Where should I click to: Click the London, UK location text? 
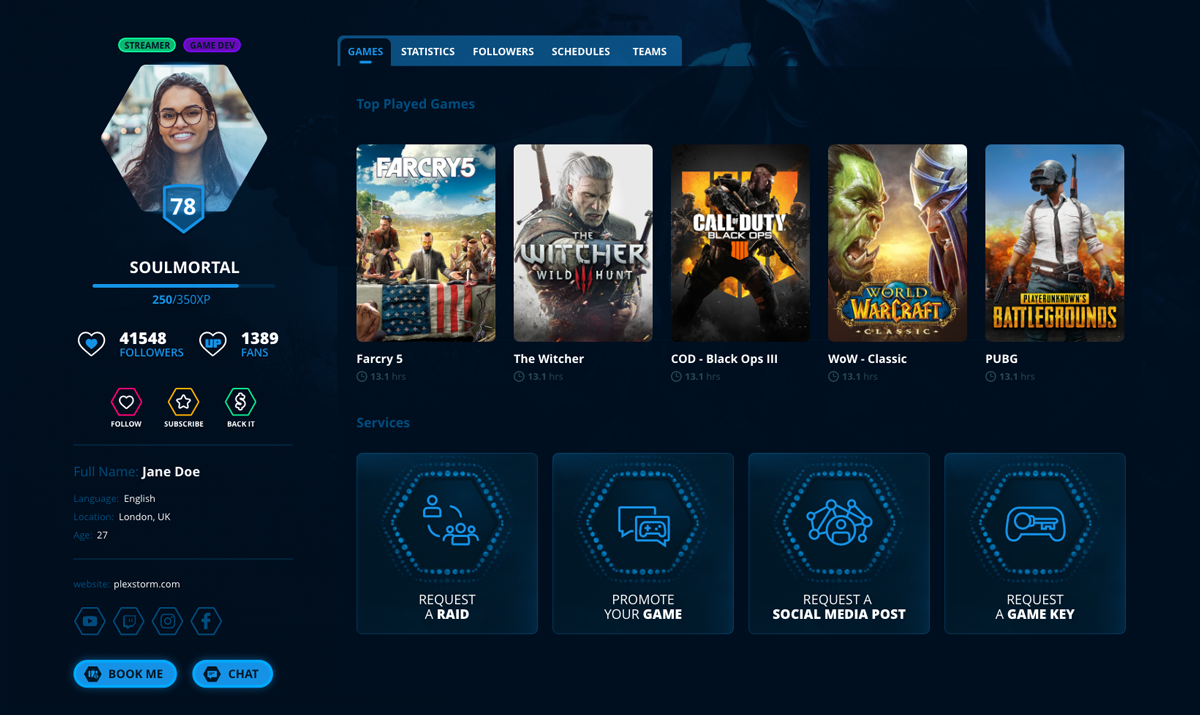pos(144,517)
